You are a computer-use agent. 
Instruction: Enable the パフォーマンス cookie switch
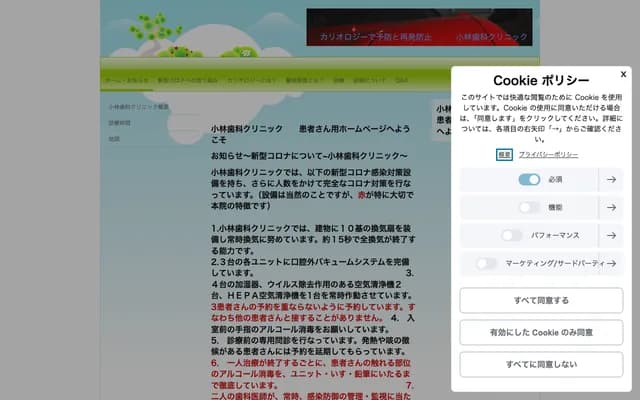coord(511,236)
